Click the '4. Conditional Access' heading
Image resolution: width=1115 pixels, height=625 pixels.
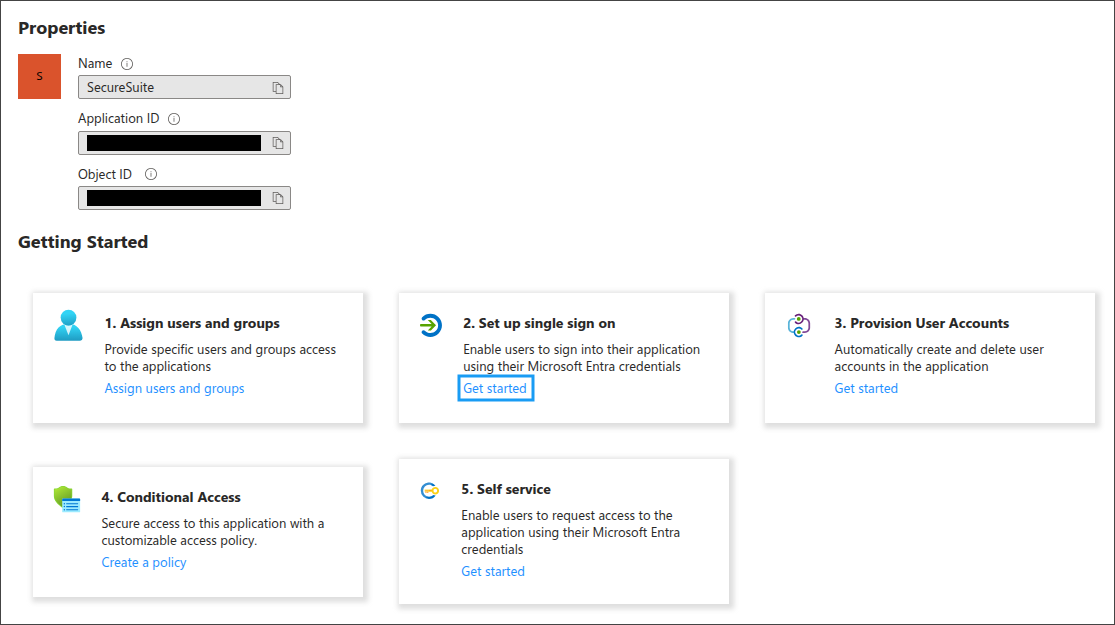(x=171, y=497)
